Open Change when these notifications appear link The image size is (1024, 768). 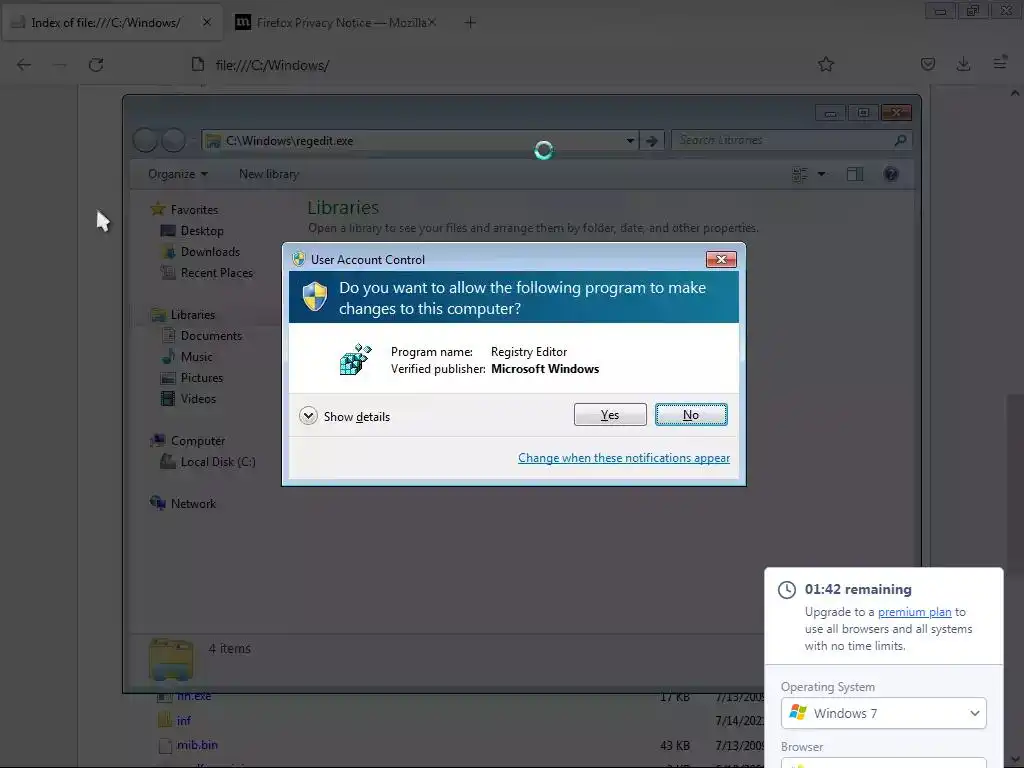tap(624, 458)
